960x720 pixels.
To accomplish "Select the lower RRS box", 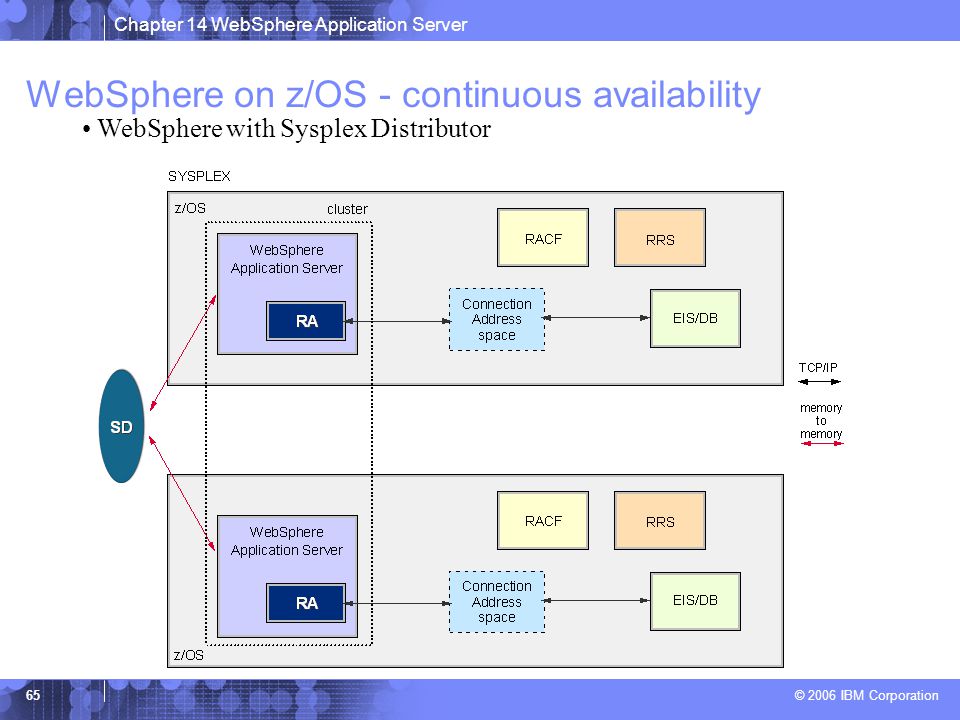I will [x=660, y=520].
